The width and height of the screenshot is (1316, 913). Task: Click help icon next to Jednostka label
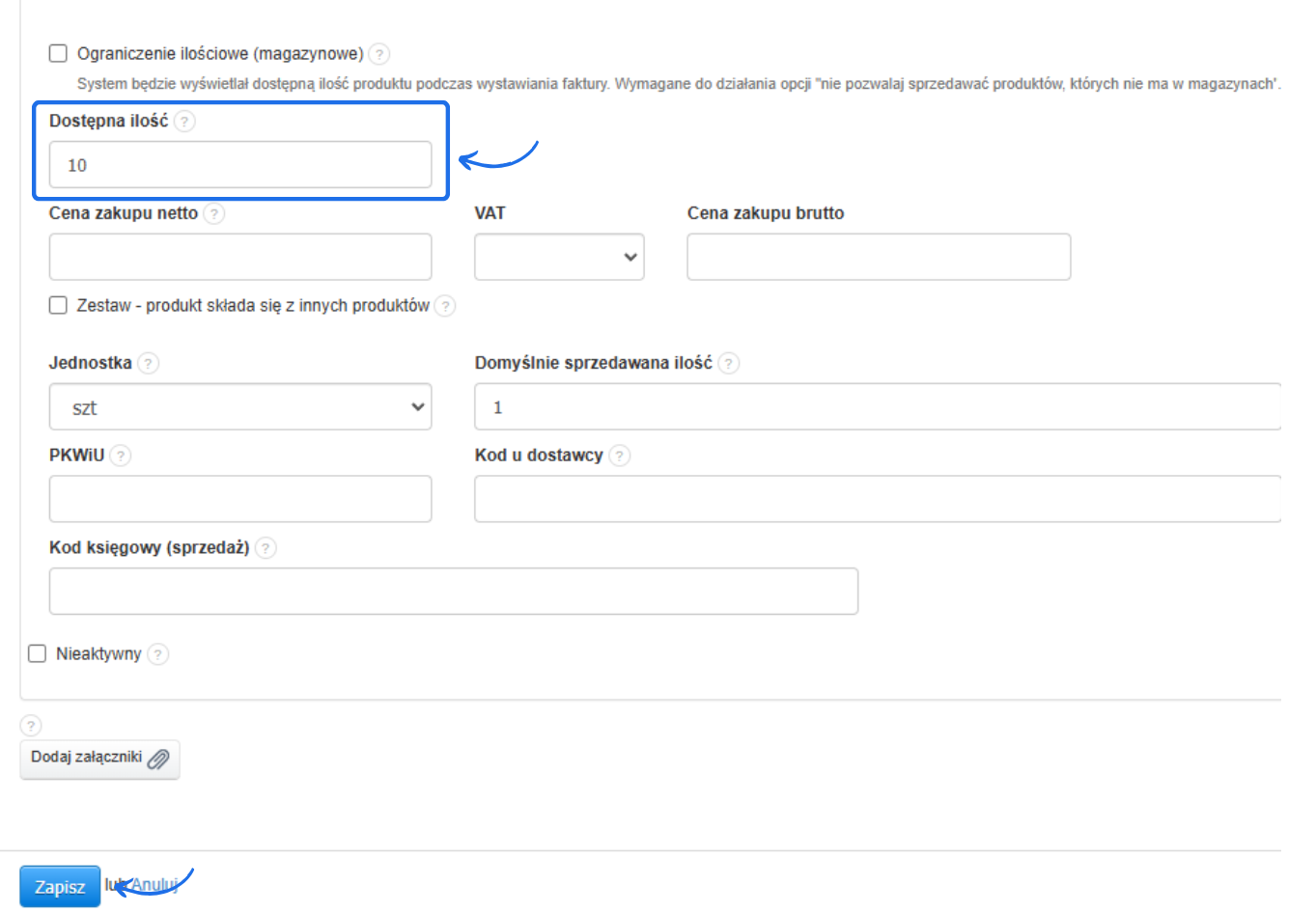tap(148, 364)
